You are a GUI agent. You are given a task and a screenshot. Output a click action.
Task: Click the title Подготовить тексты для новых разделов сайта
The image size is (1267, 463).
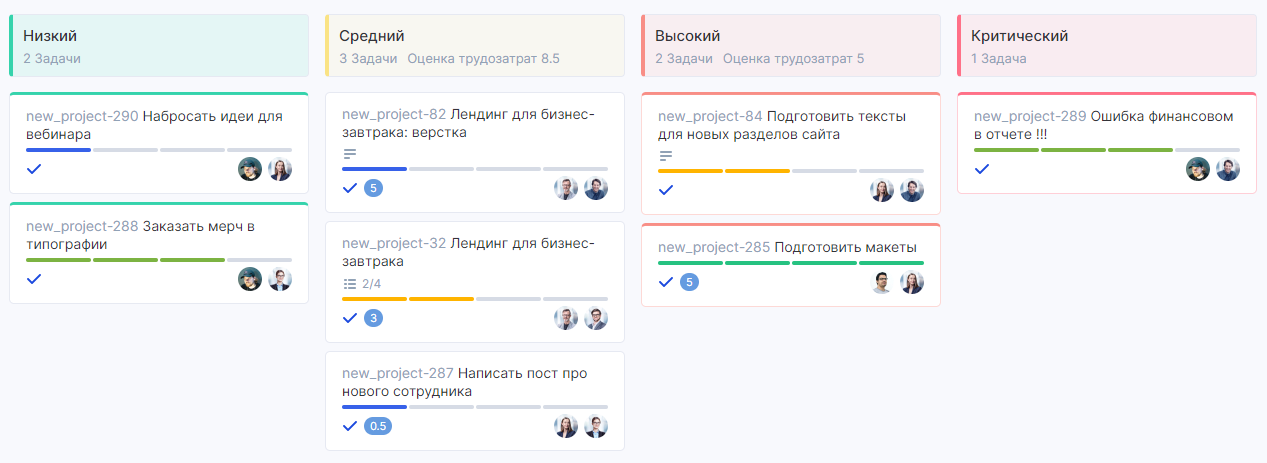pos(782,125)
